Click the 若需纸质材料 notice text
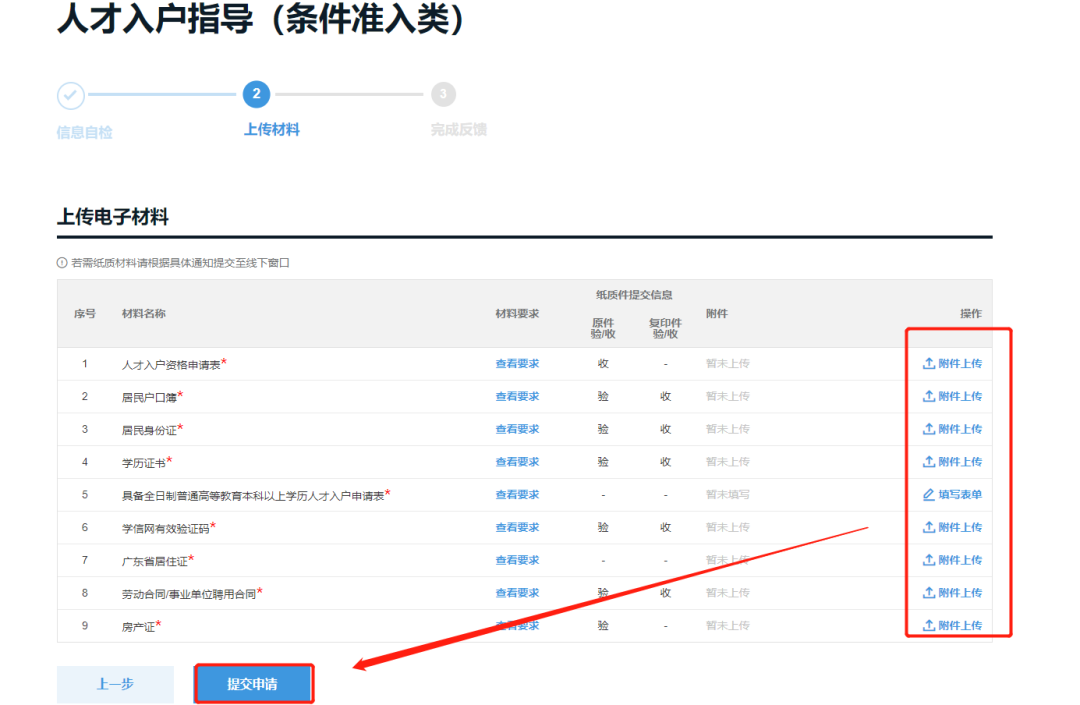The width and height of the screenshot is (1080, 705). [x=180, y=263]
